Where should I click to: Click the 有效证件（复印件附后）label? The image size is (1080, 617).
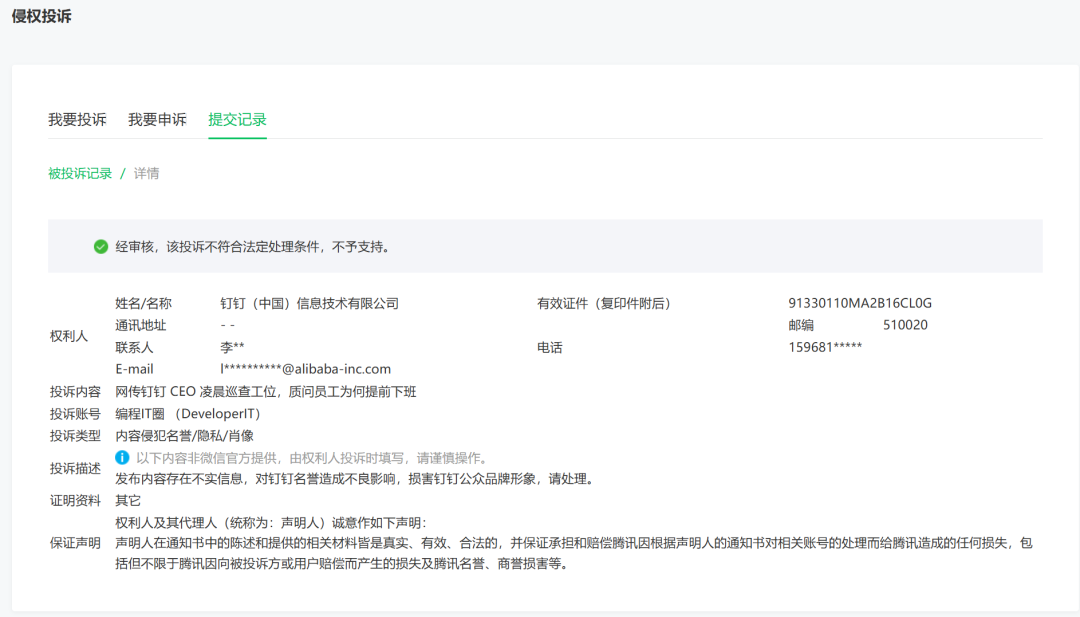(x=604, y=304)
